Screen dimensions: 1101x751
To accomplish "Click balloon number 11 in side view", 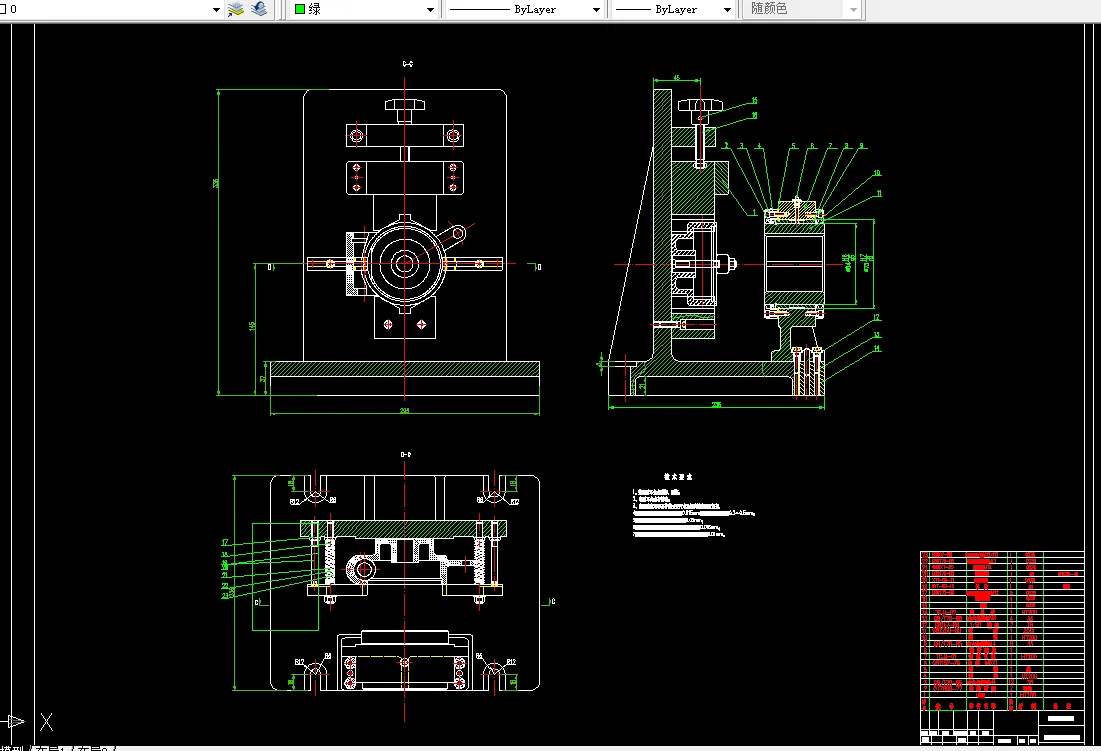I will 878,194.
